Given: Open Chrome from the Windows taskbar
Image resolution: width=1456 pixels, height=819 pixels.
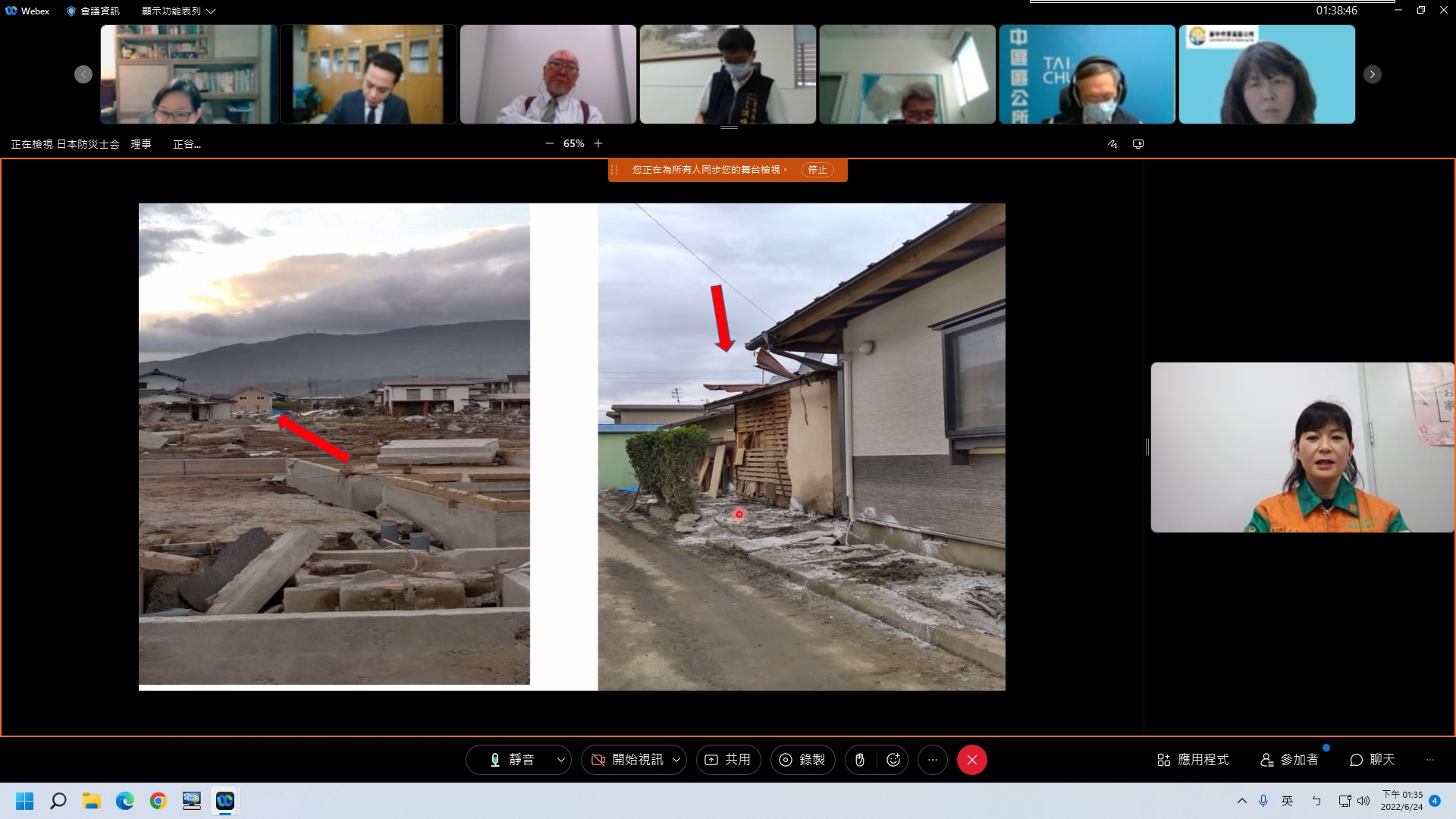Looking at the screenshot, I should click(158, 801).
